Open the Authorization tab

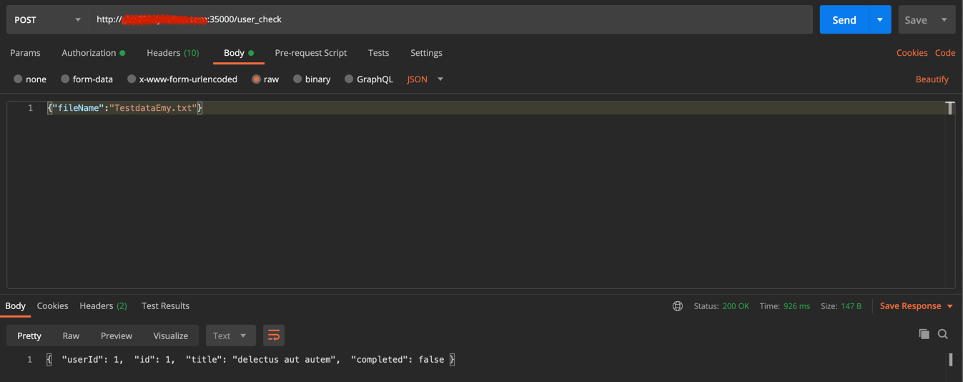click(x=93, y=53)
